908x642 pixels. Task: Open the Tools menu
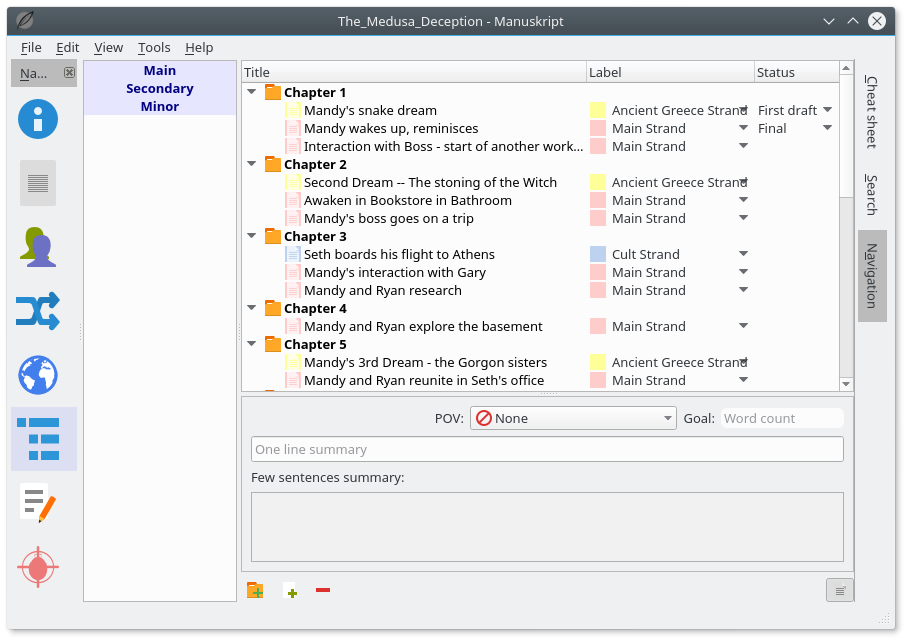tap(154, 47)
